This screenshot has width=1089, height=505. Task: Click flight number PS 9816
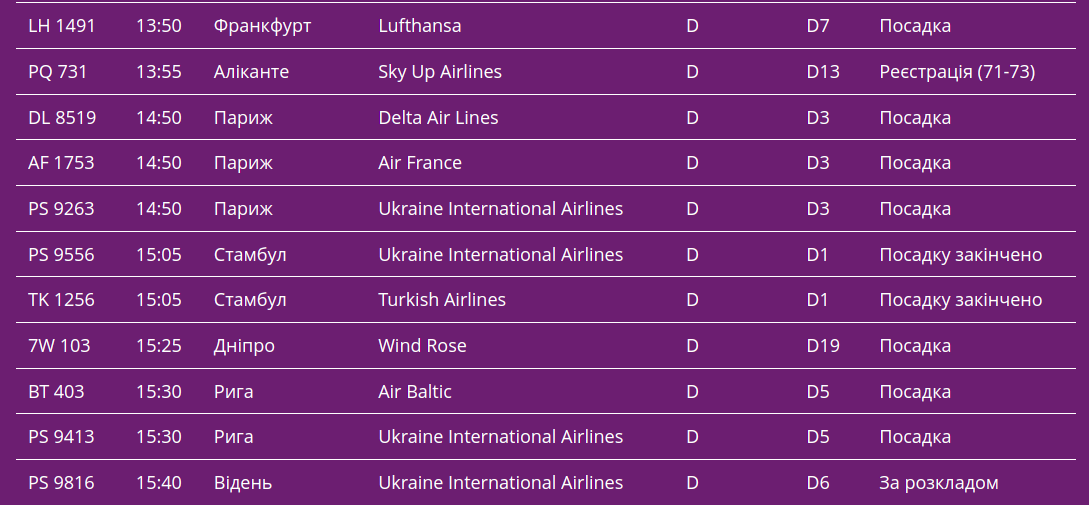coord(62,483)
